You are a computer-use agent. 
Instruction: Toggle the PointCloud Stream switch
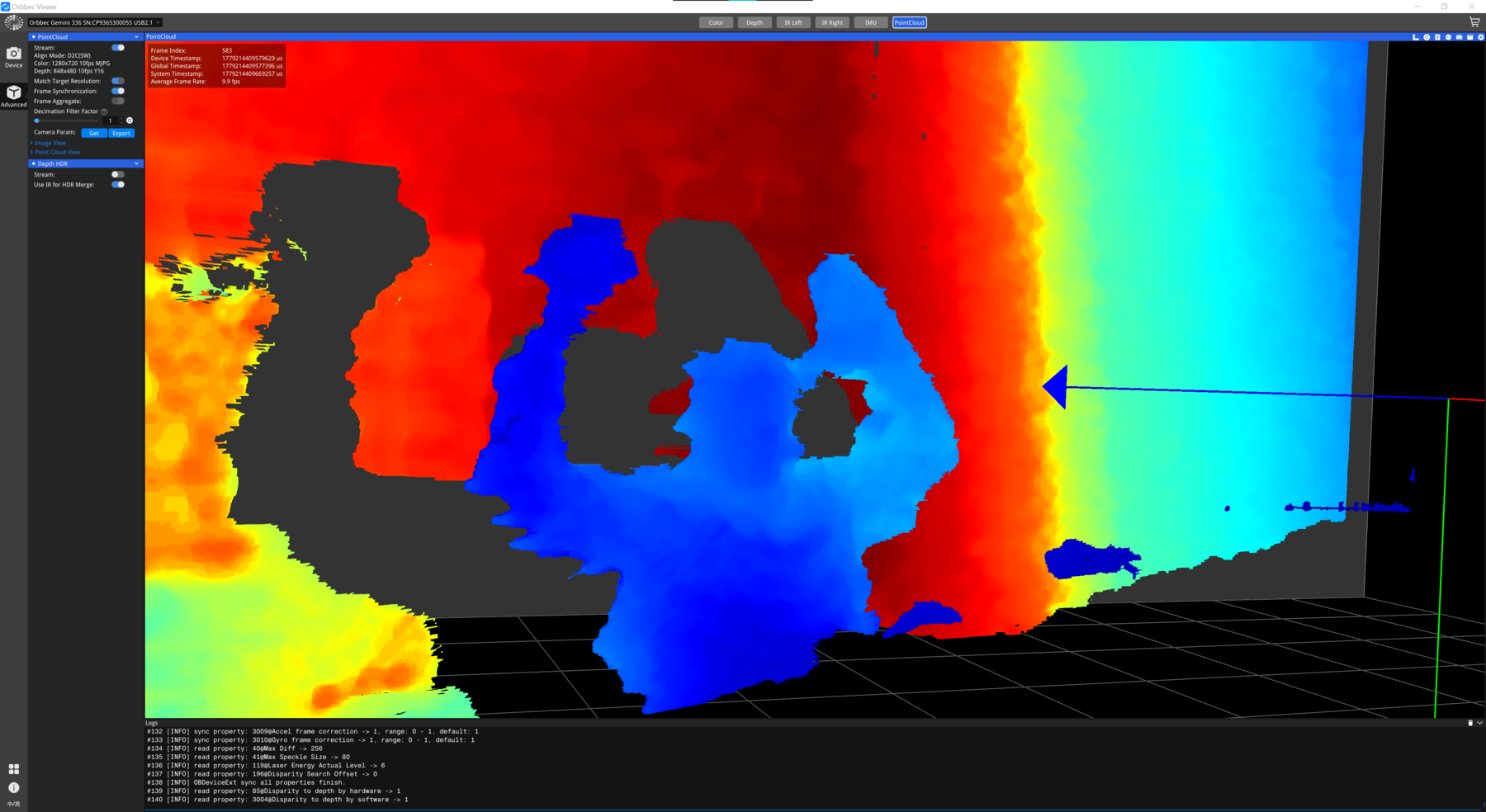[x=118, y=48]
